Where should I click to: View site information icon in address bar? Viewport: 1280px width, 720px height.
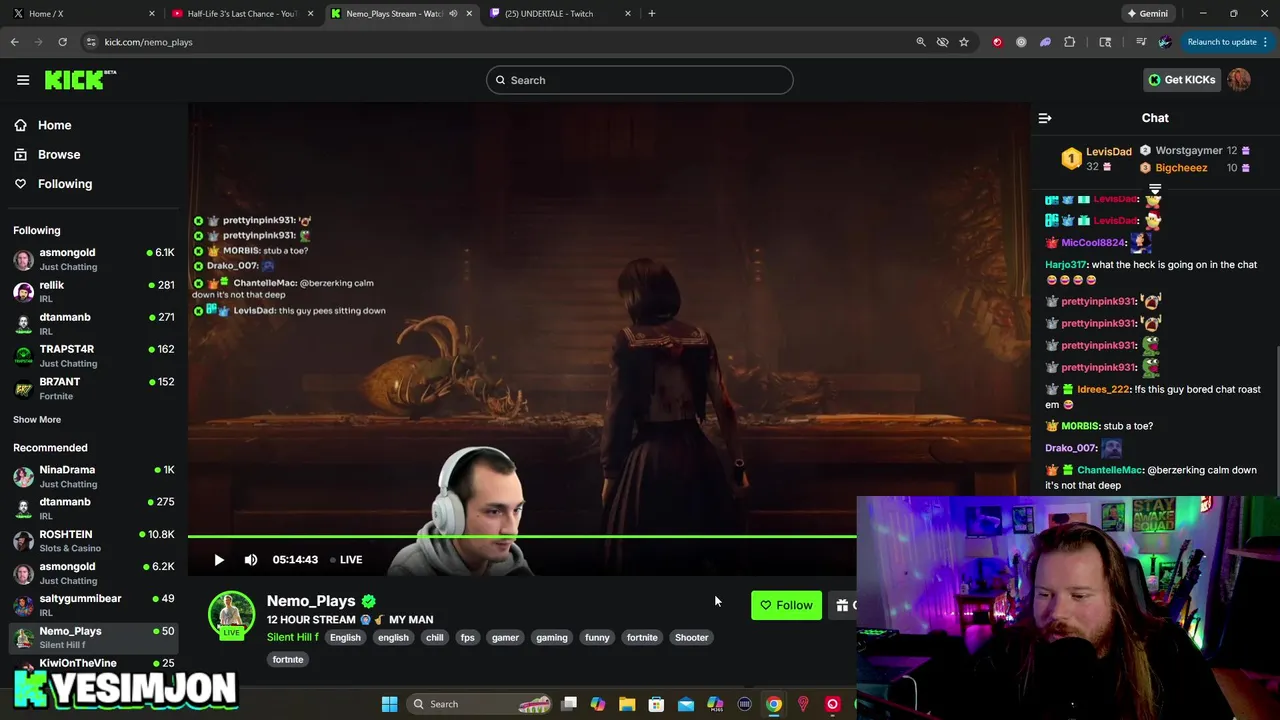(91, 42)
